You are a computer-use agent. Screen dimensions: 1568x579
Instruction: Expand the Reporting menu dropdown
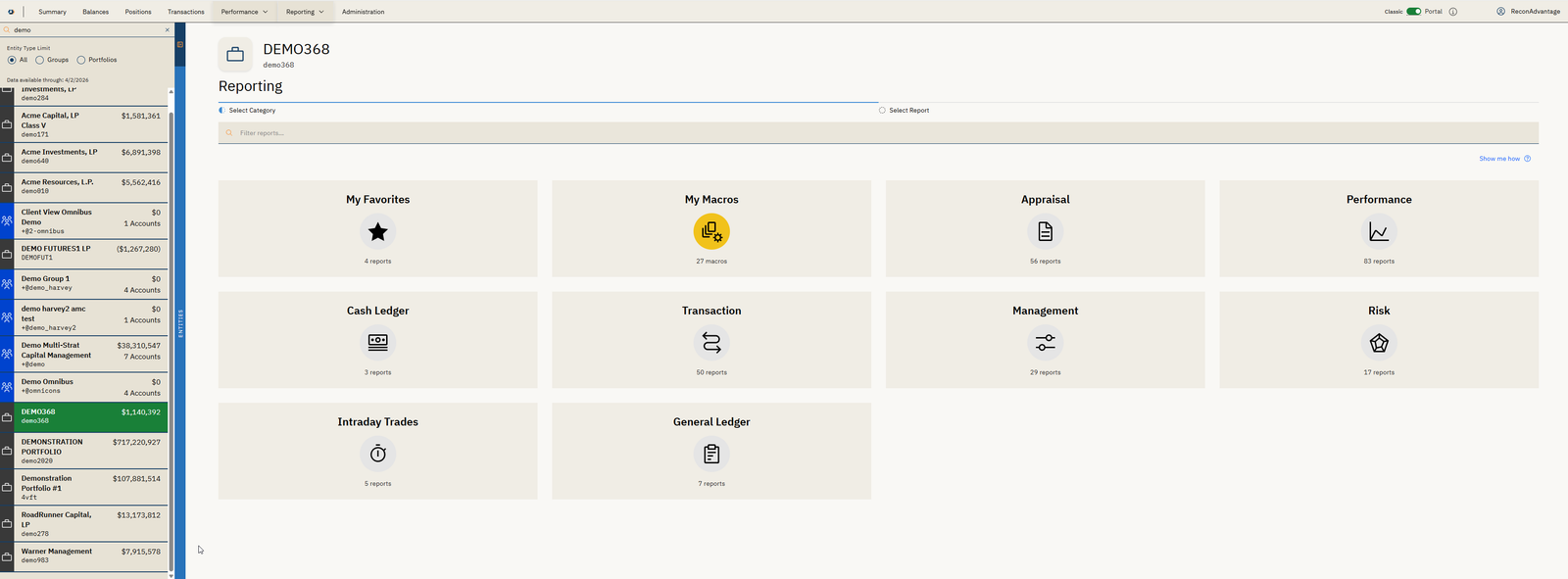[305, 12]
